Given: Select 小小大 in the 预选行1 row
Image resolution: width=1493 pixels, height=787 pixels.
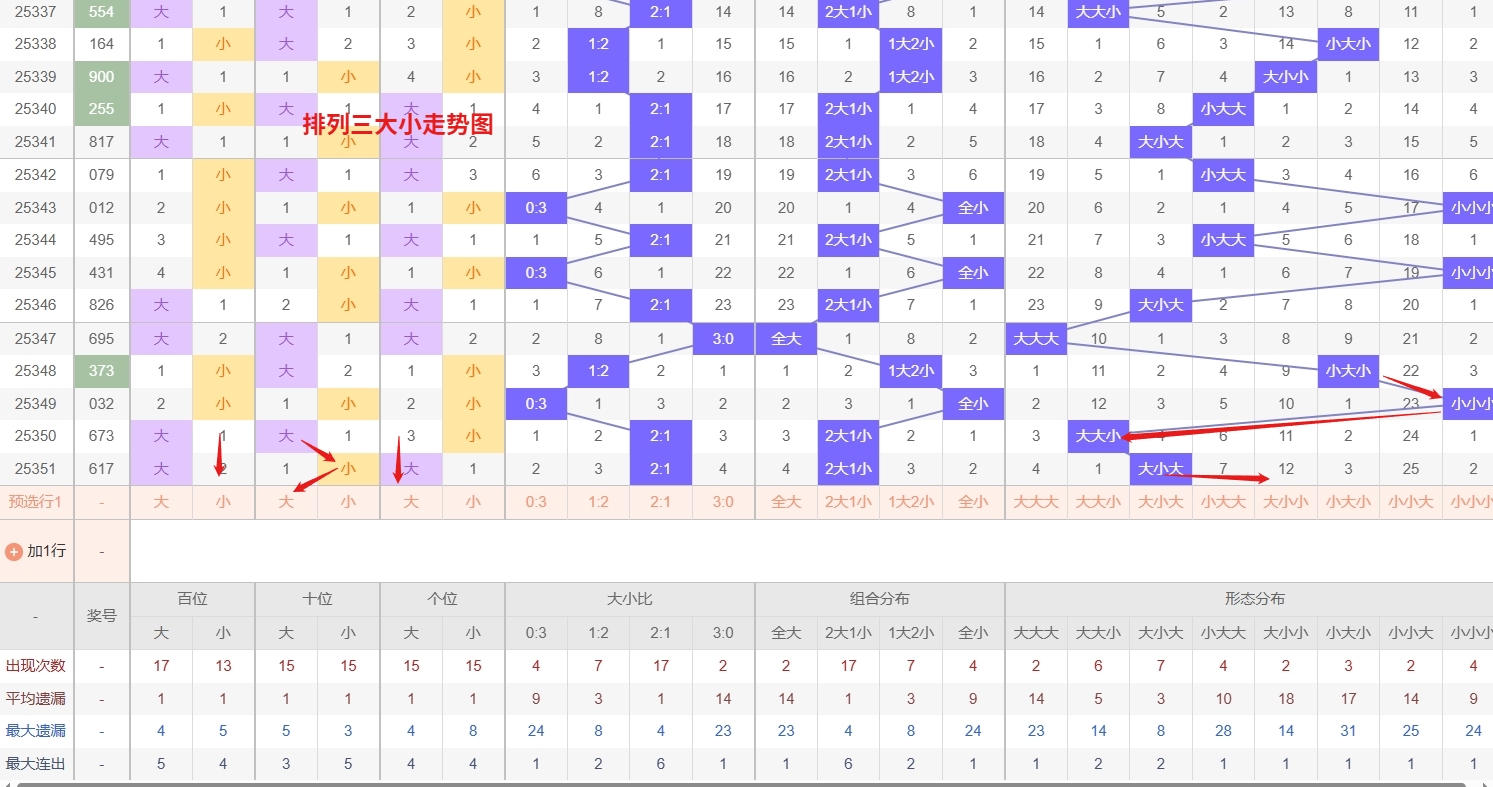Looking at the screenshot, I should [x=1411, y=502].
